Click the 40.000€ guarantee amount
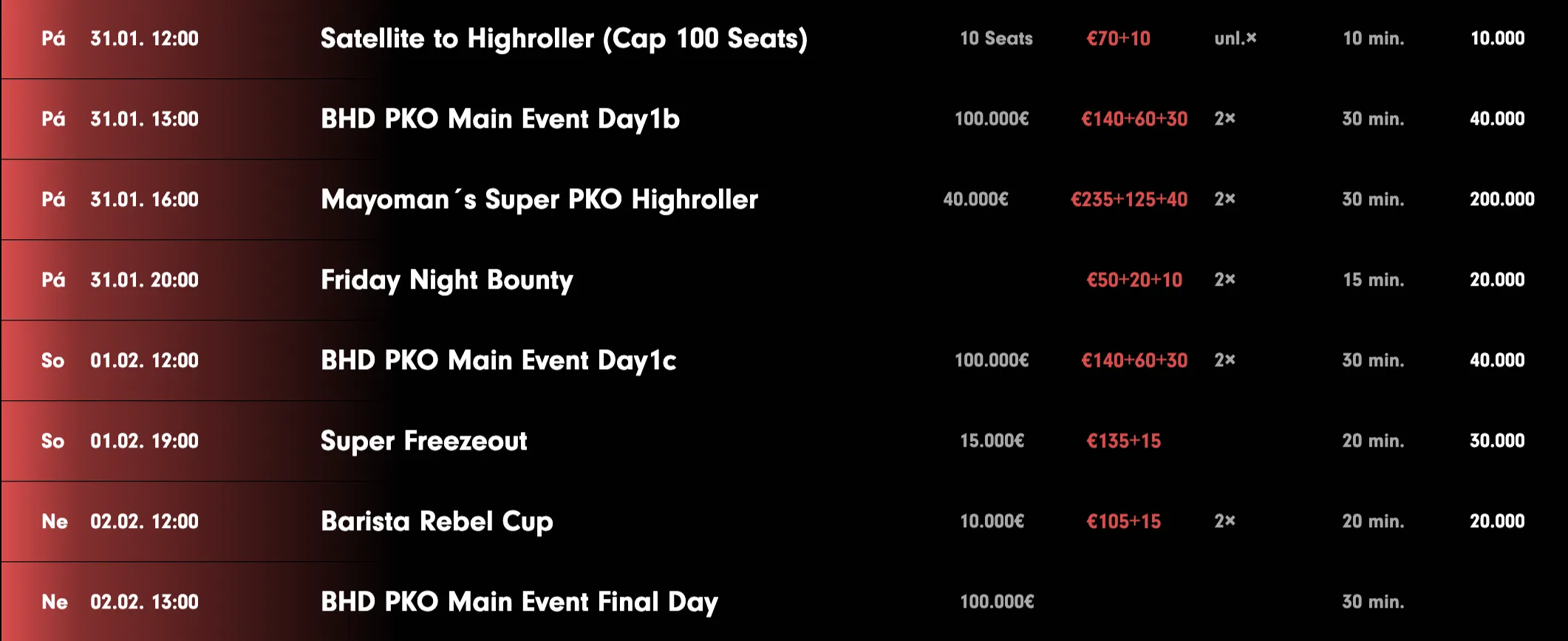 975,199
